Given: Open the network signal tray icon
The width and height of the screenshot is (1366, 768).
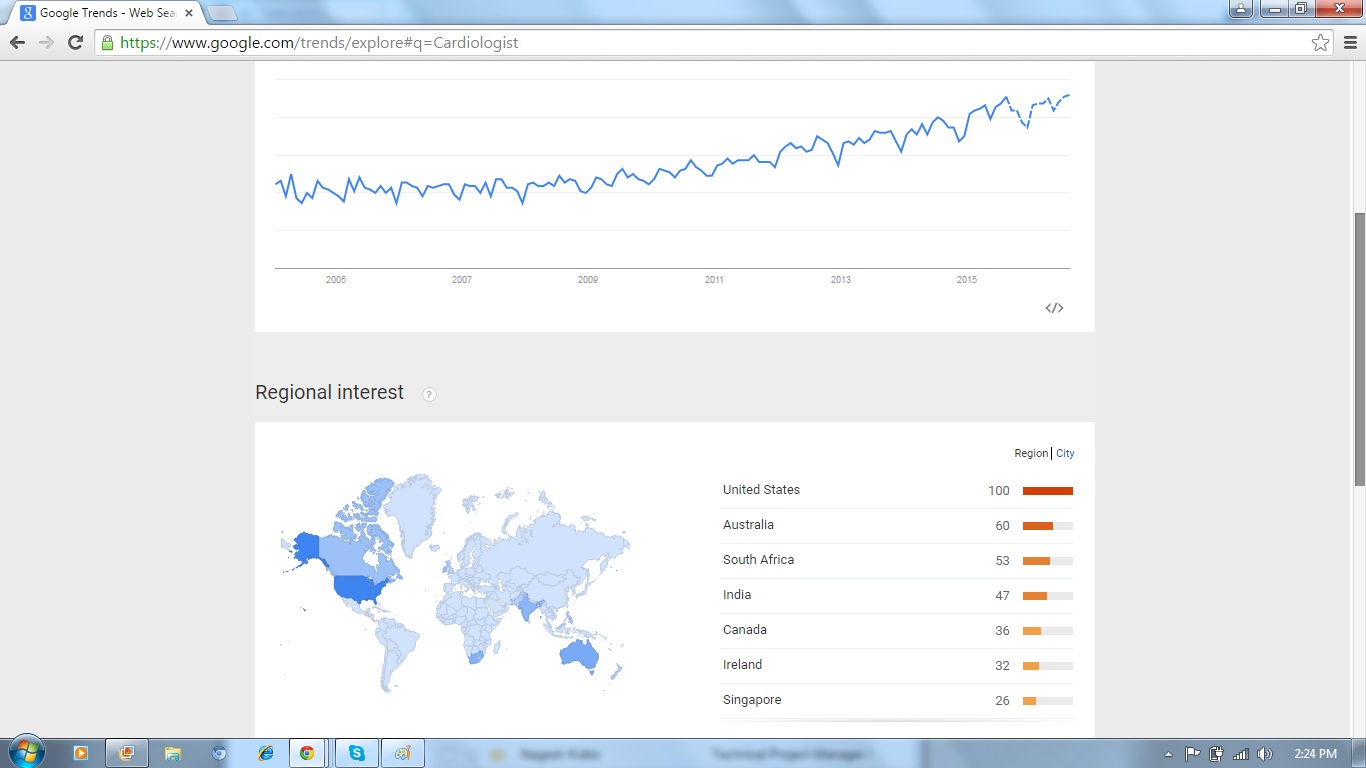Looking at the screenshot, I should (1241, 754).
